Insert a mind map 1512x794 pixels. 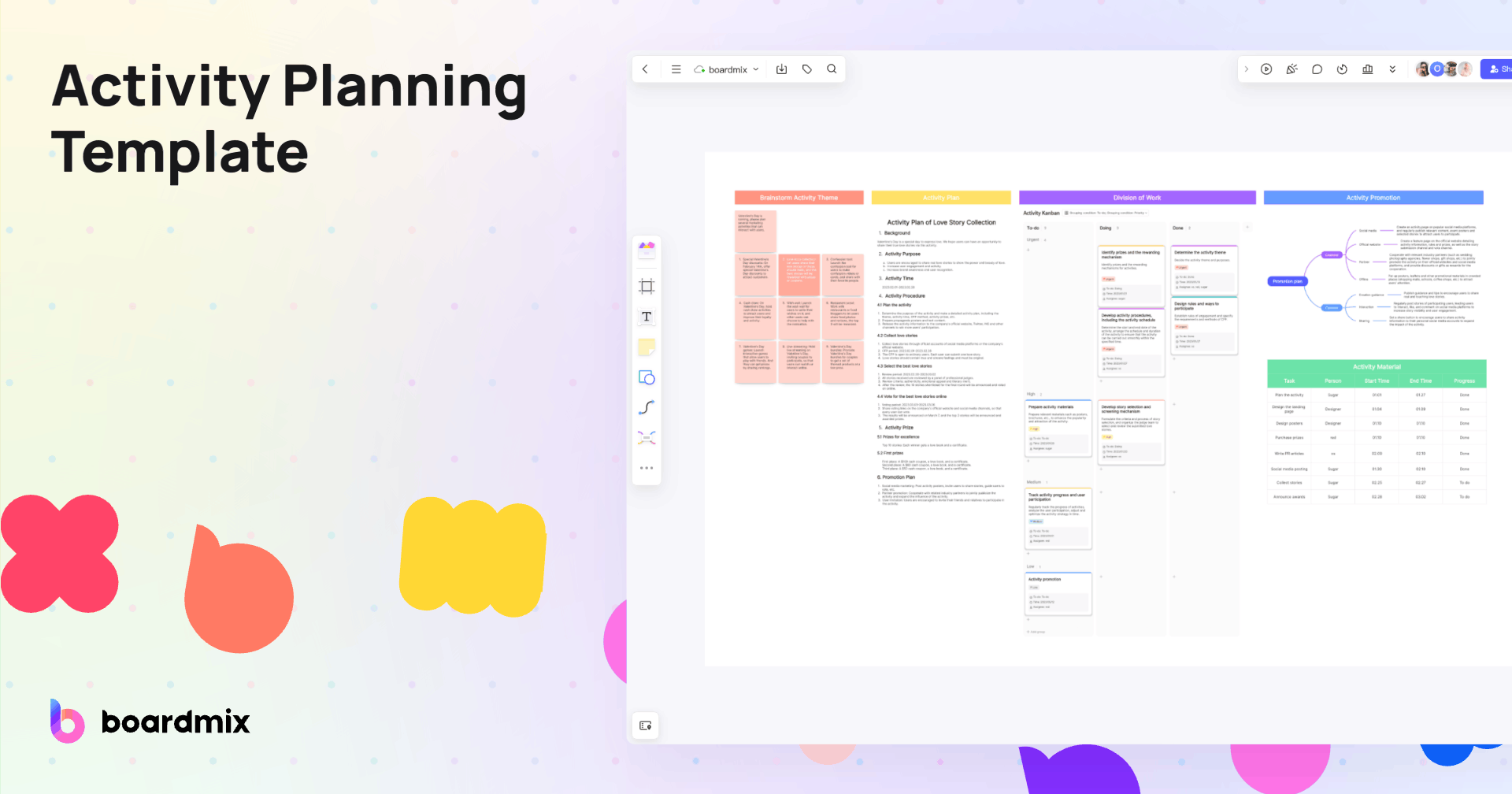(x=646, y=437)
